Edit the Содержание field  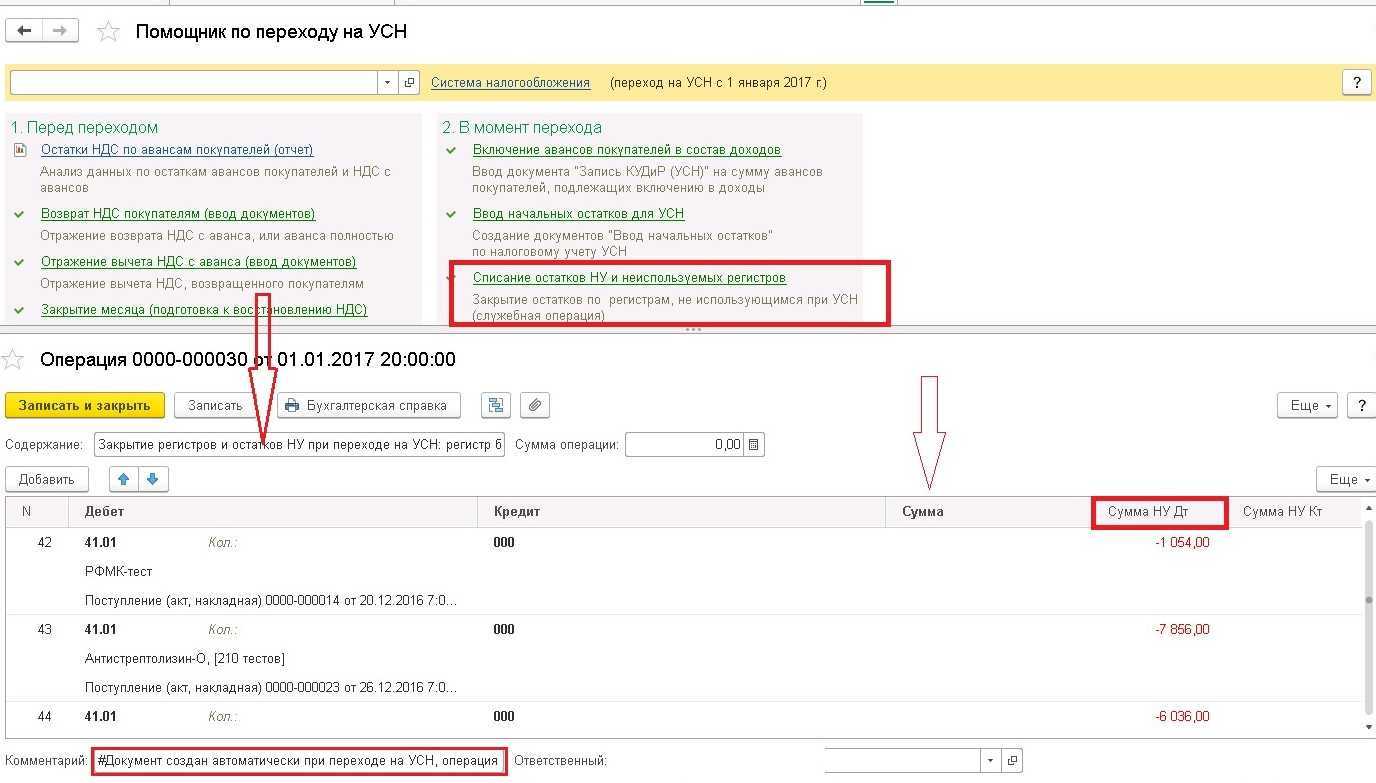pyautogui.click(x=299, y=444)
